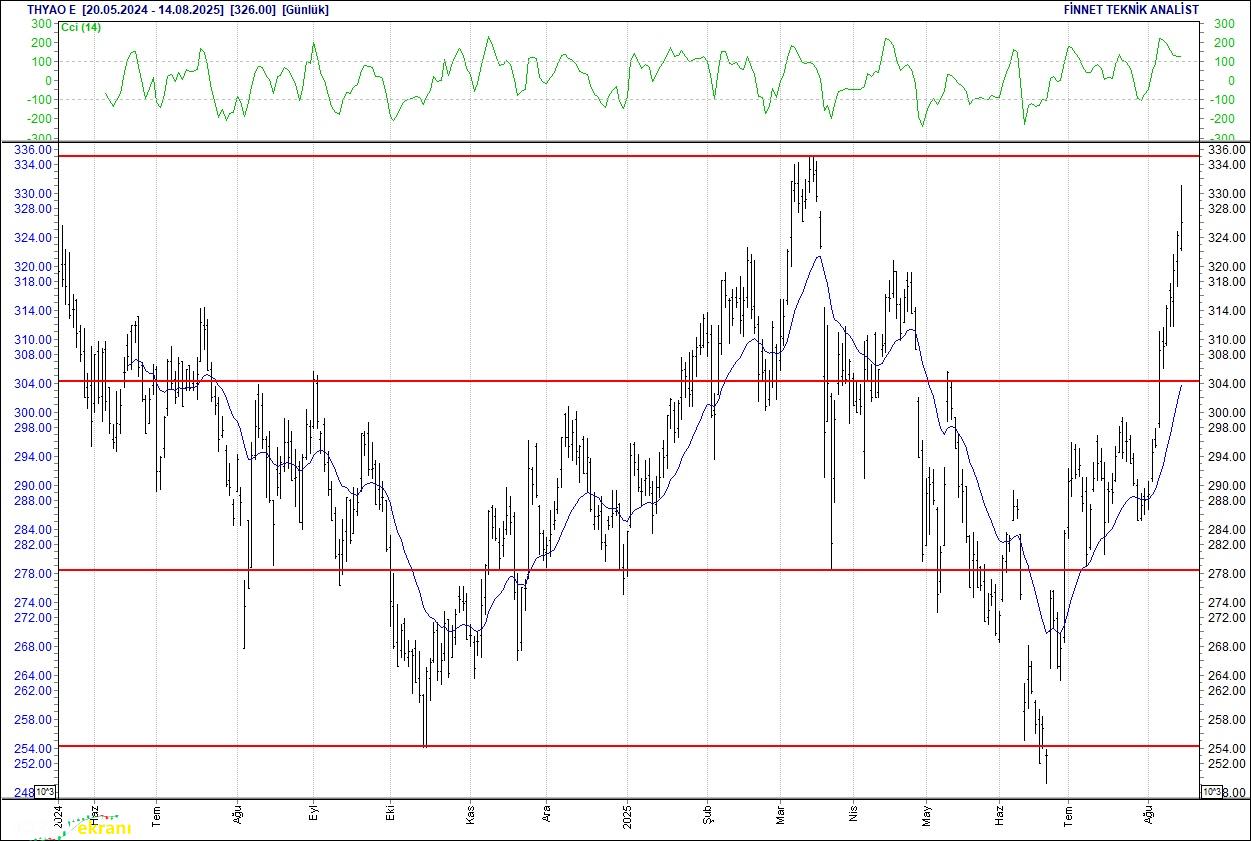Click the last price value [326.00]
Viewport: 1251px width, 841px height.
[x=253, y=10]
